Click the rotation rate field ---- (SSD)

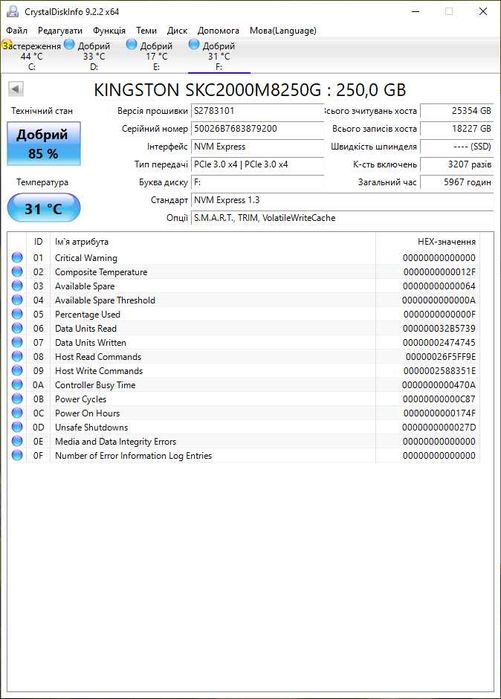point(457,147)
